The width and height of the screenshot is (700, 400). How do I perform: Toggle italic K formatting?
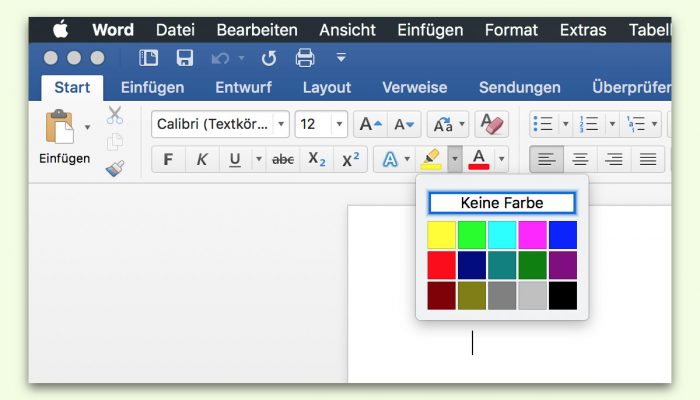(202, 159)
